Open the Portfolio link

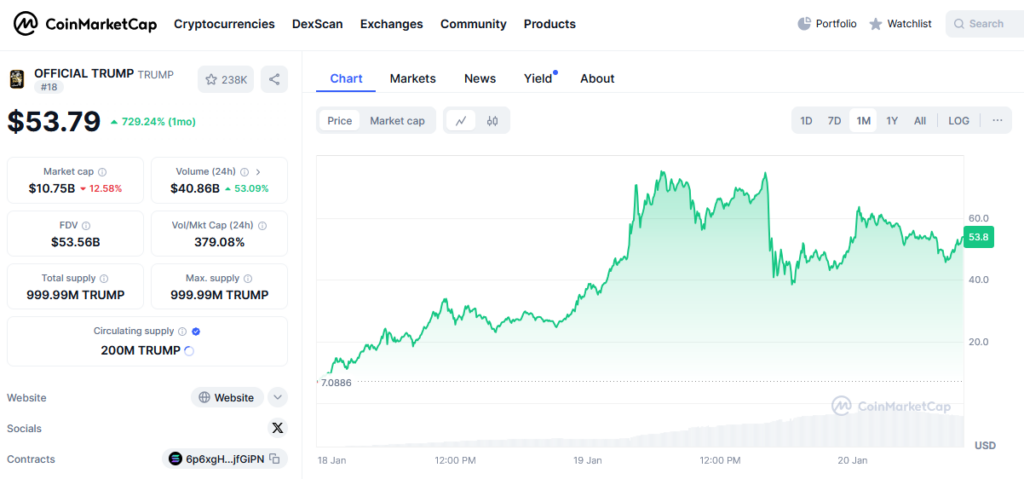tap(827, 24)
